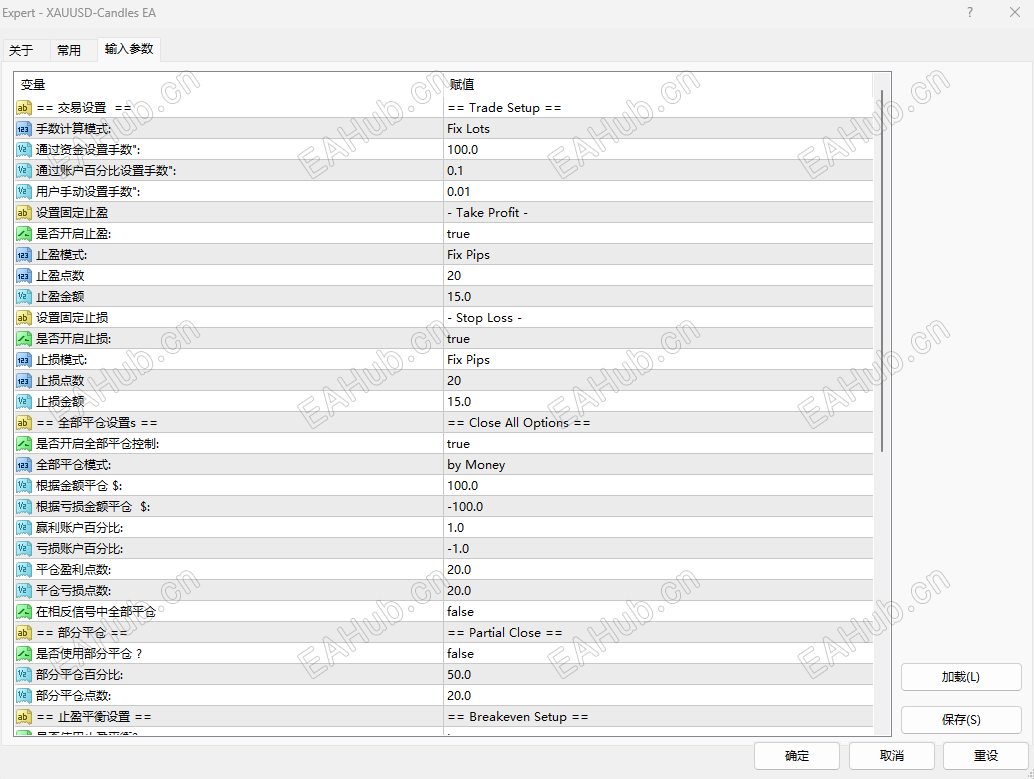Click the double icon beside 用户手动设置手数

pyautogui.click(x=24, y=192)
